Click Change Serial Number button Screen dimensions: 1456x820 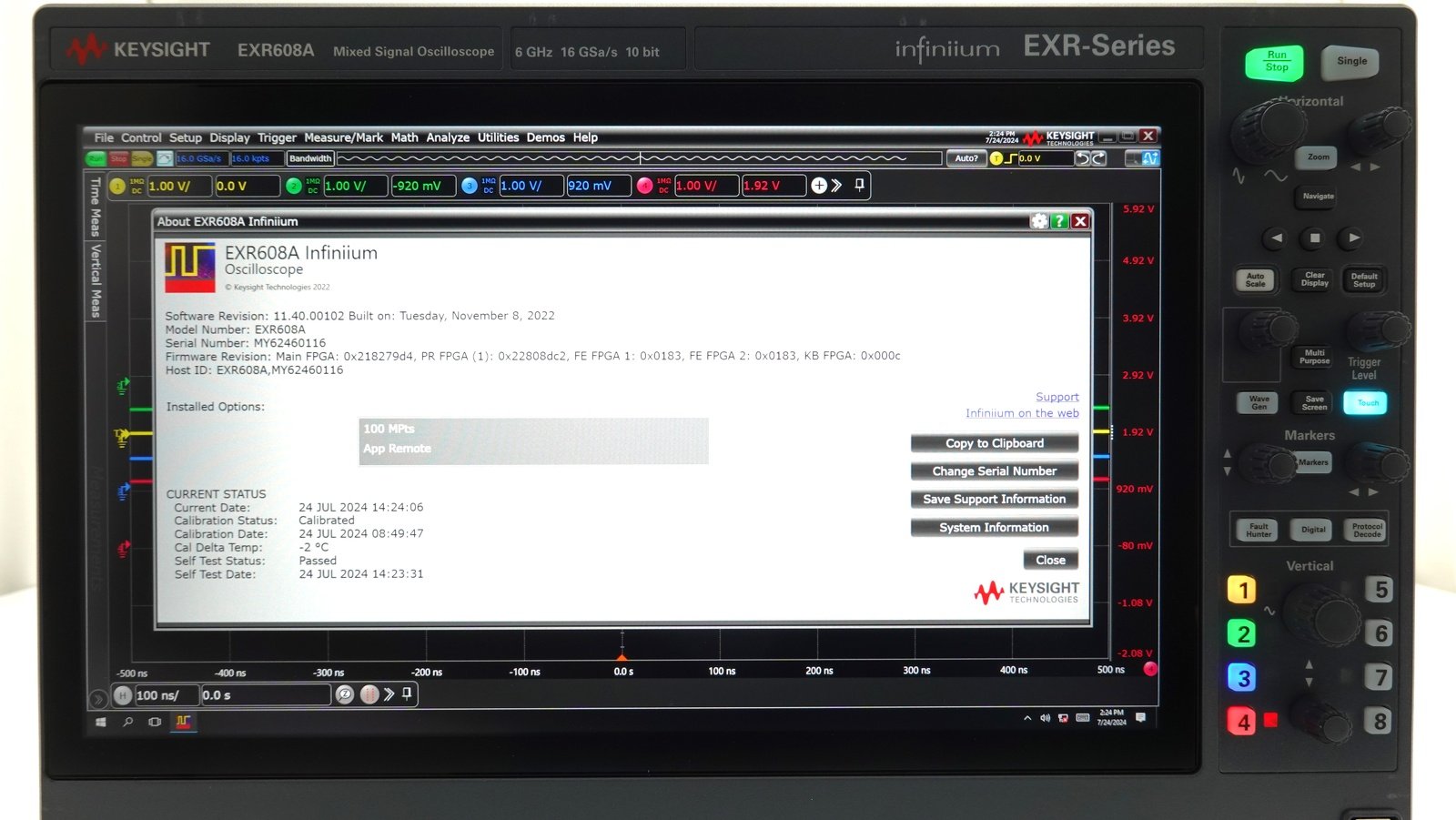[x=995, y=471]
